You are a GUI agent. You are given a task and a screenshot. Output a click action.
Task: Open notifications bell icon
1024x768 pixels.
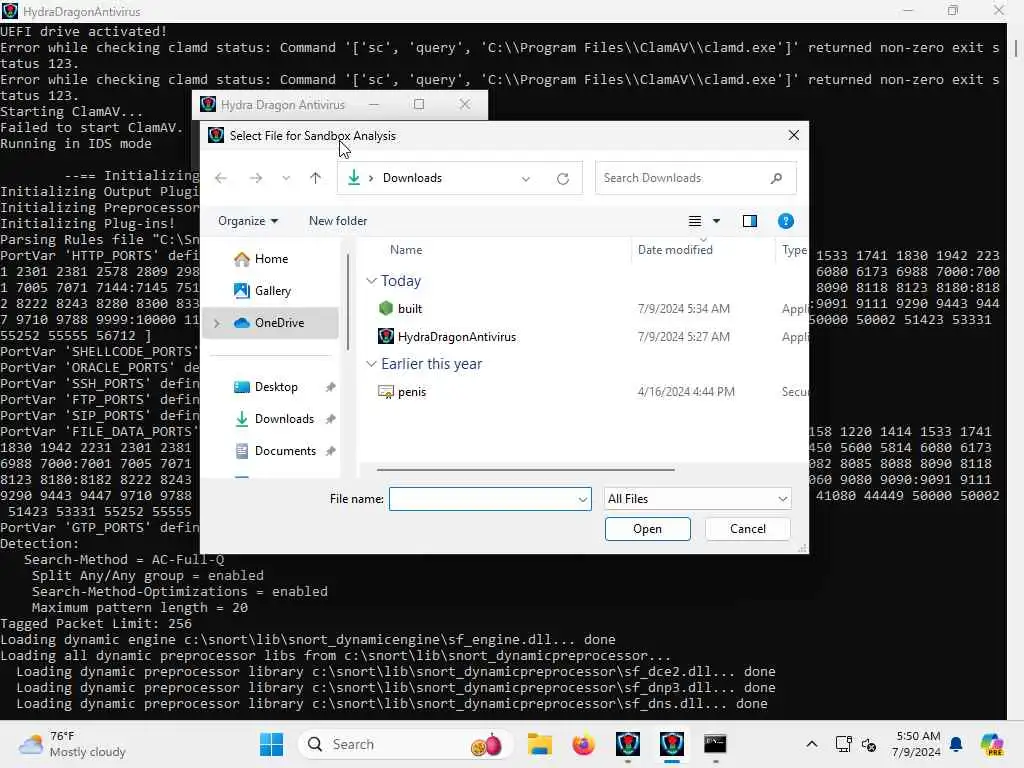coord(956,744)
